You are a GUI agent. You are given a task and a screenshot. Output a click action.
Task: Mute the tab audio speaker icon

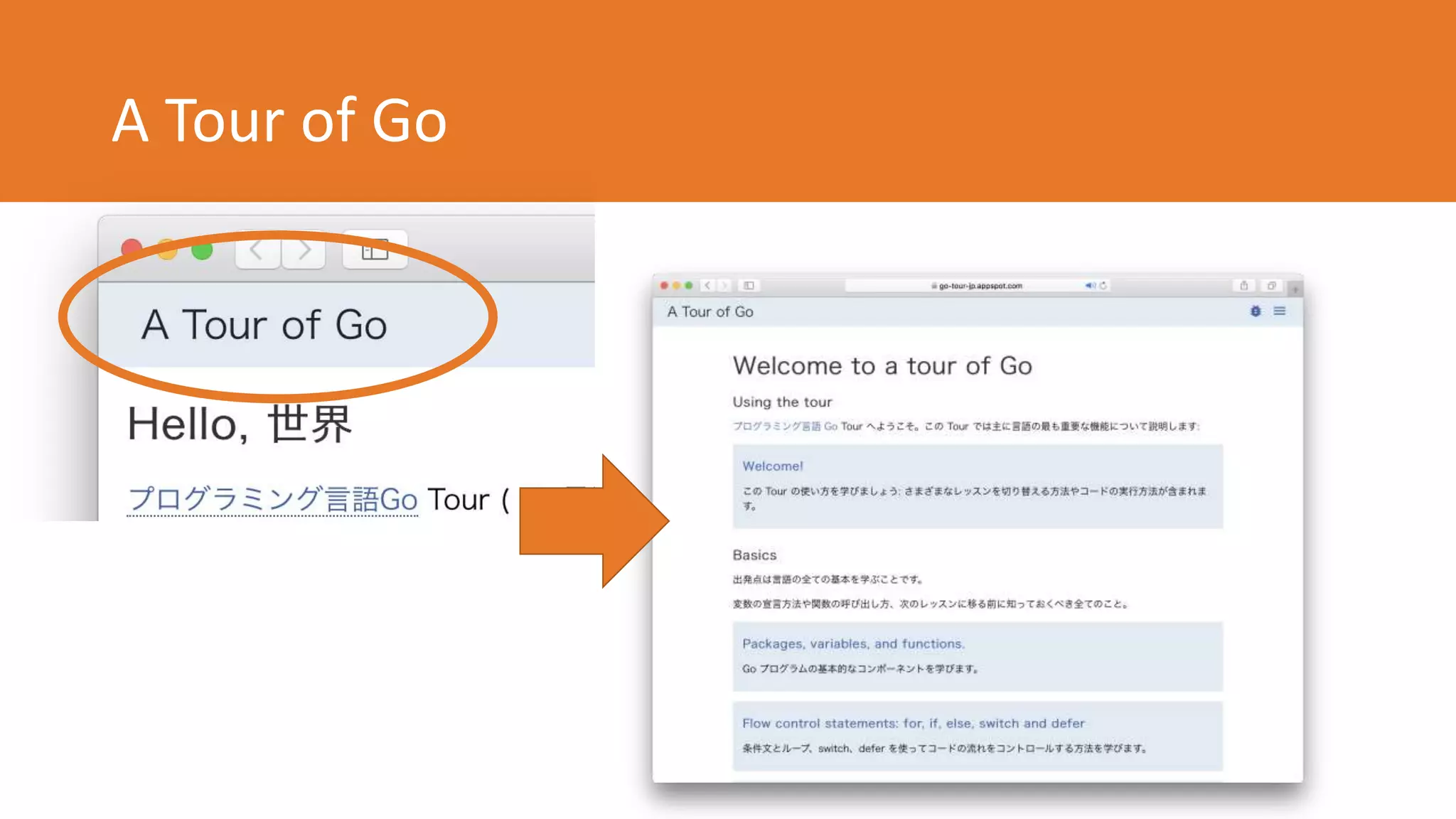pyautogui.click(x=1090, y=286)
